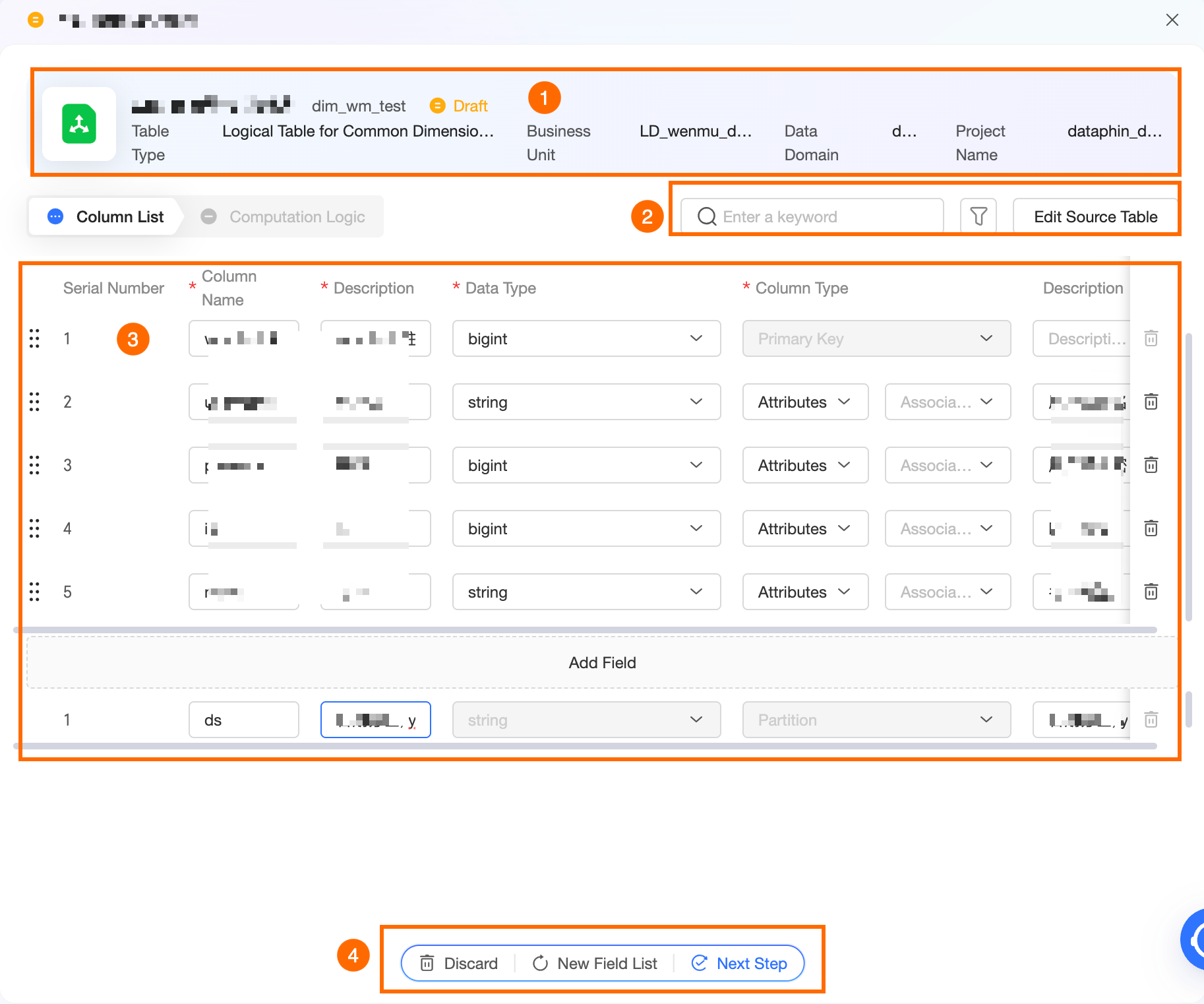Screen dimensions: 1204x1004
Task: Focus the keyword search field
Action: (812, 216)
